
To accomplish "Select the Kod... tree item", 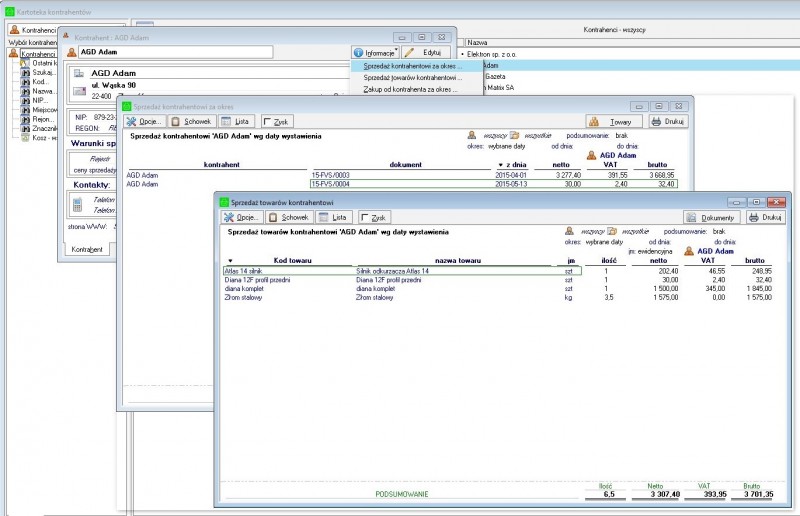I will (x=40, y=82).
